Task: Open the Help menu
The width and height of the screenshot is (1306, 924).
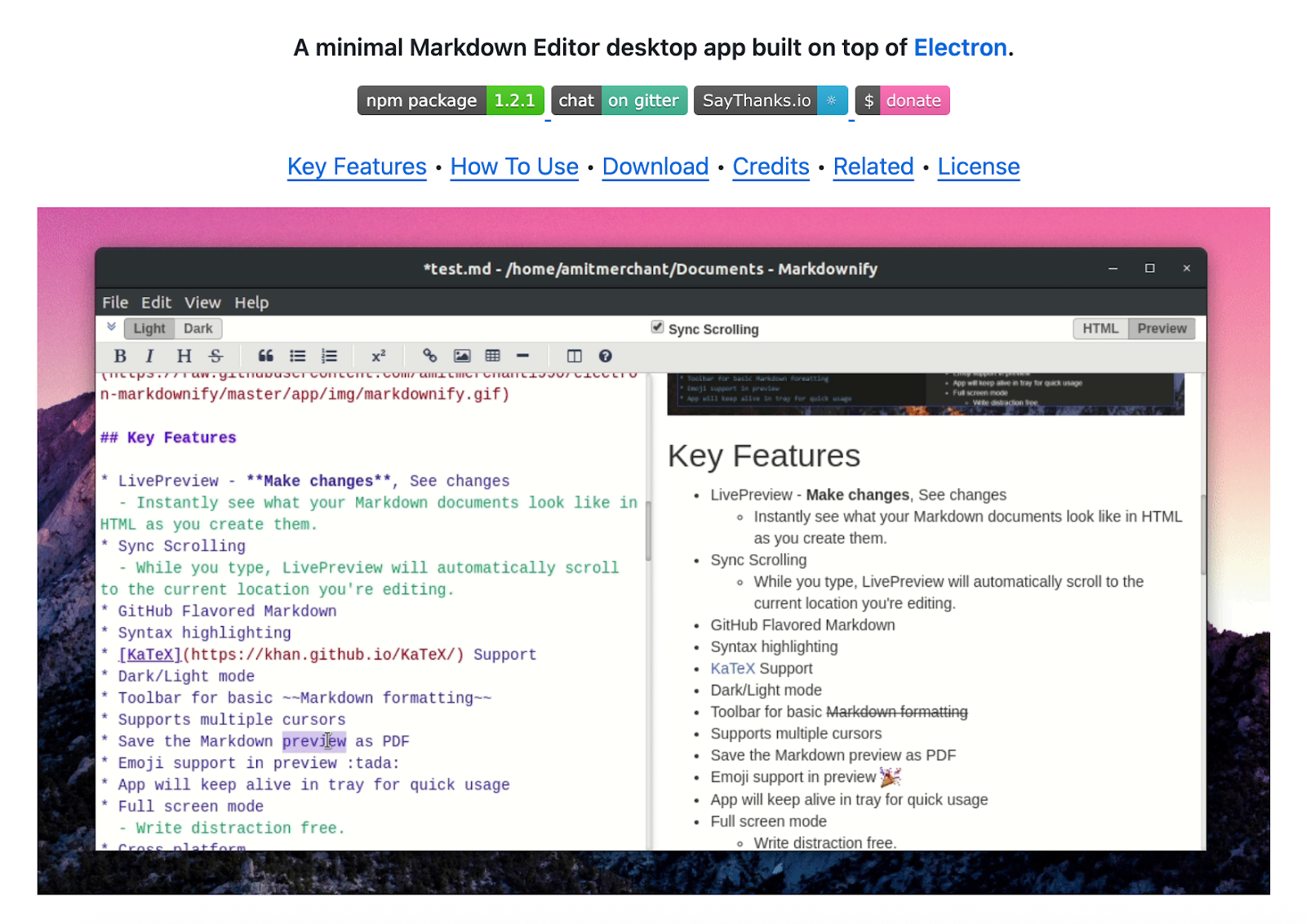Action: tap(251, 302)
